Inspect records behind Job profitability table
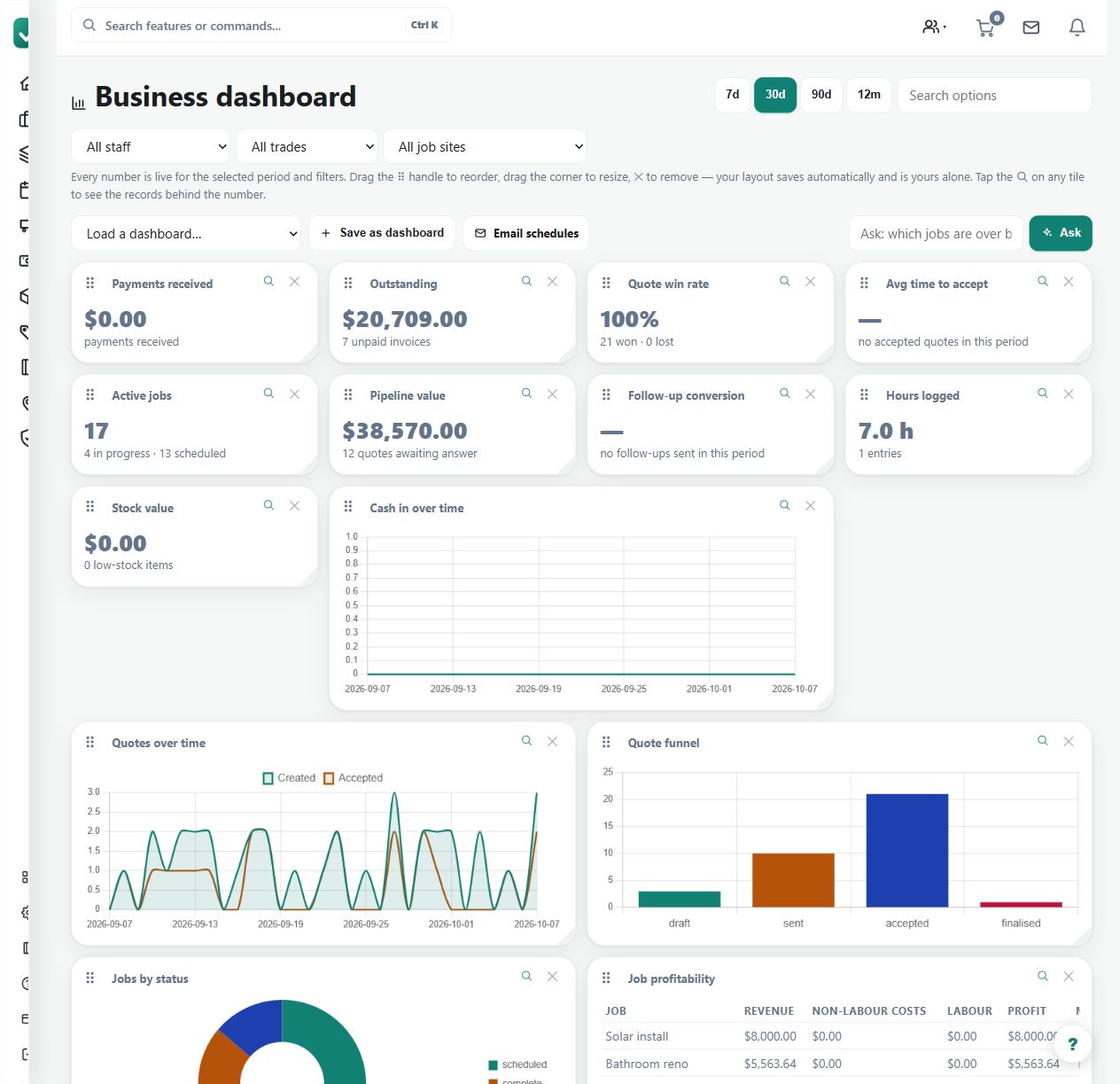Viewport: 1120px width, 1084px height. pos(1043,976)
